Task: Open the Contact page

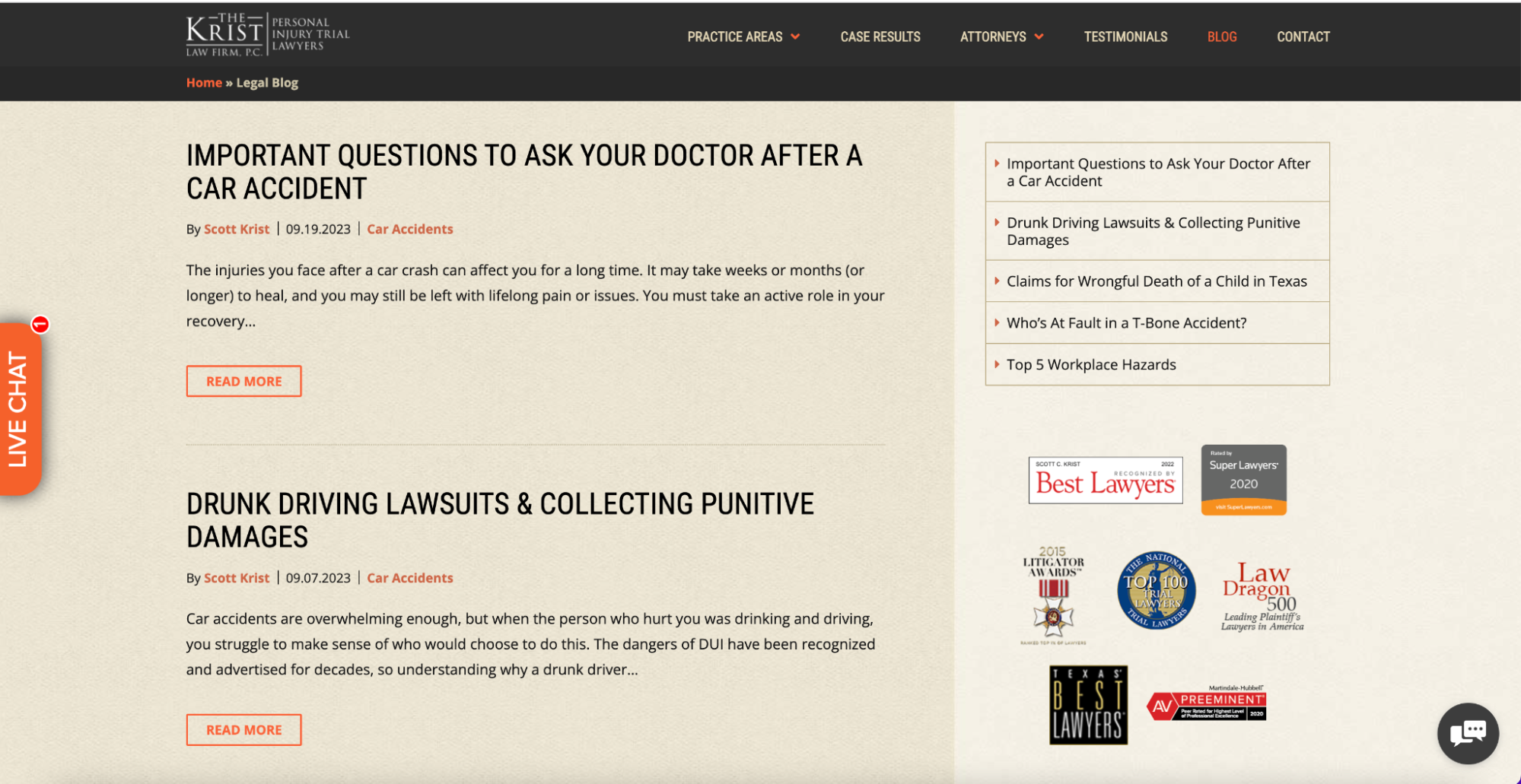Action: click(1303, 37)
